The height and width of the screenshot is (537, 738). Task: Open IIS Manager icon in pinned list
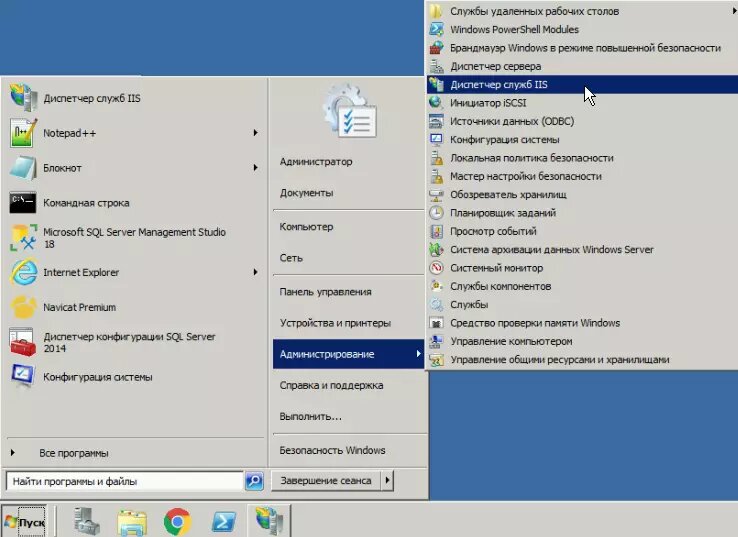coord(23,98)
